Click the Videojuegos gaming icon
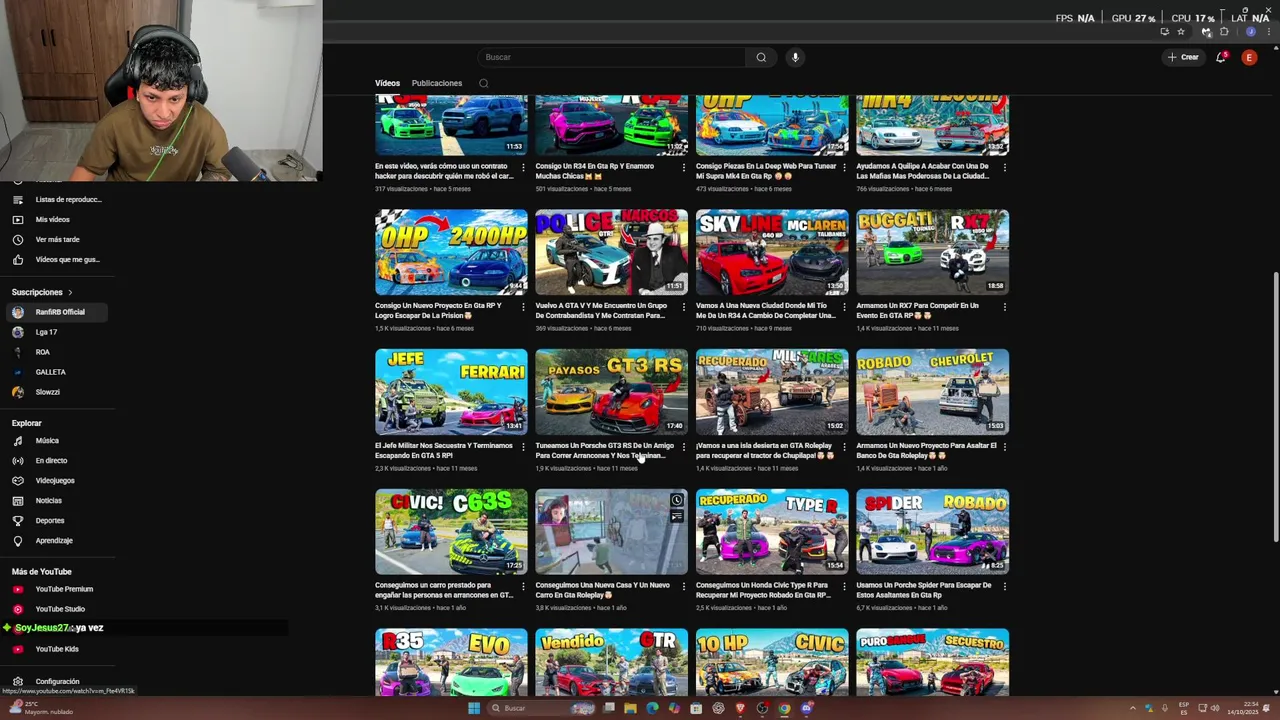Viewport: 1280px width, 720px height. coord(17,481)
